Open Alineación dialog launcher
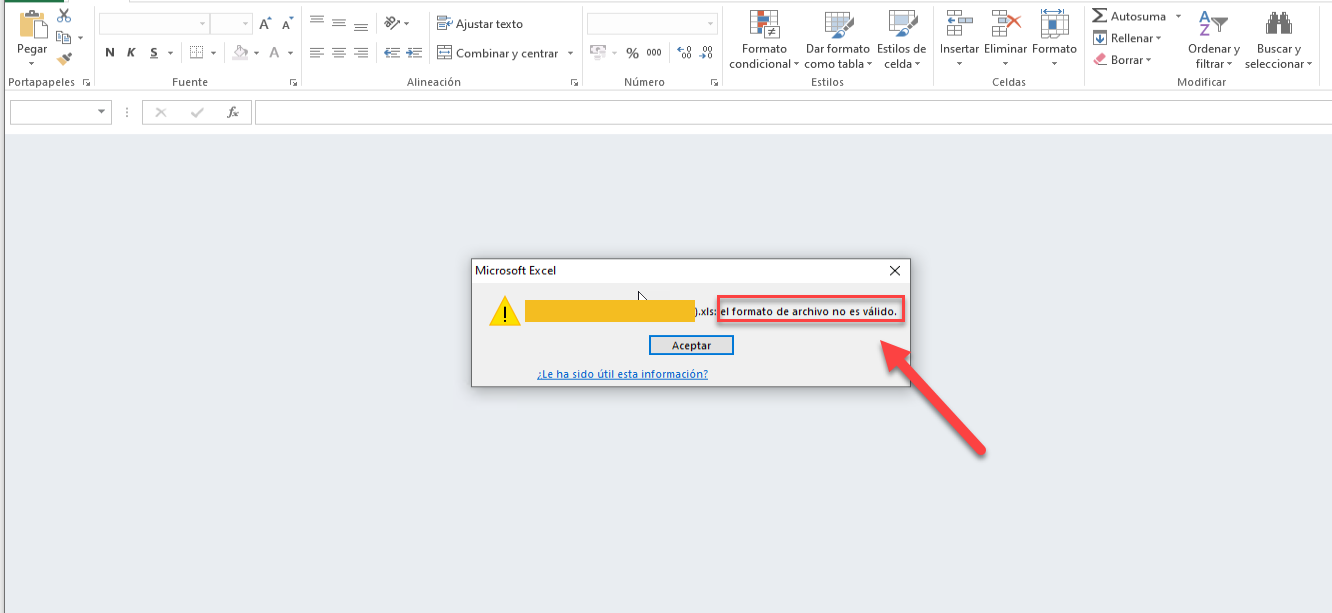Screen dimensions: 1332x613 click(574, 83)
